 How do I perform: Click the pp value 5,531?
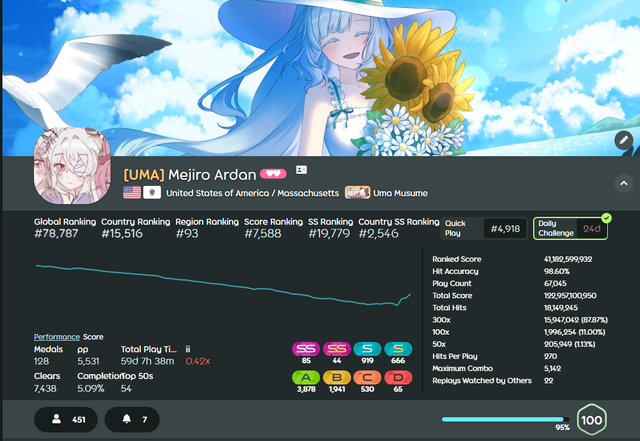(88, 361)
